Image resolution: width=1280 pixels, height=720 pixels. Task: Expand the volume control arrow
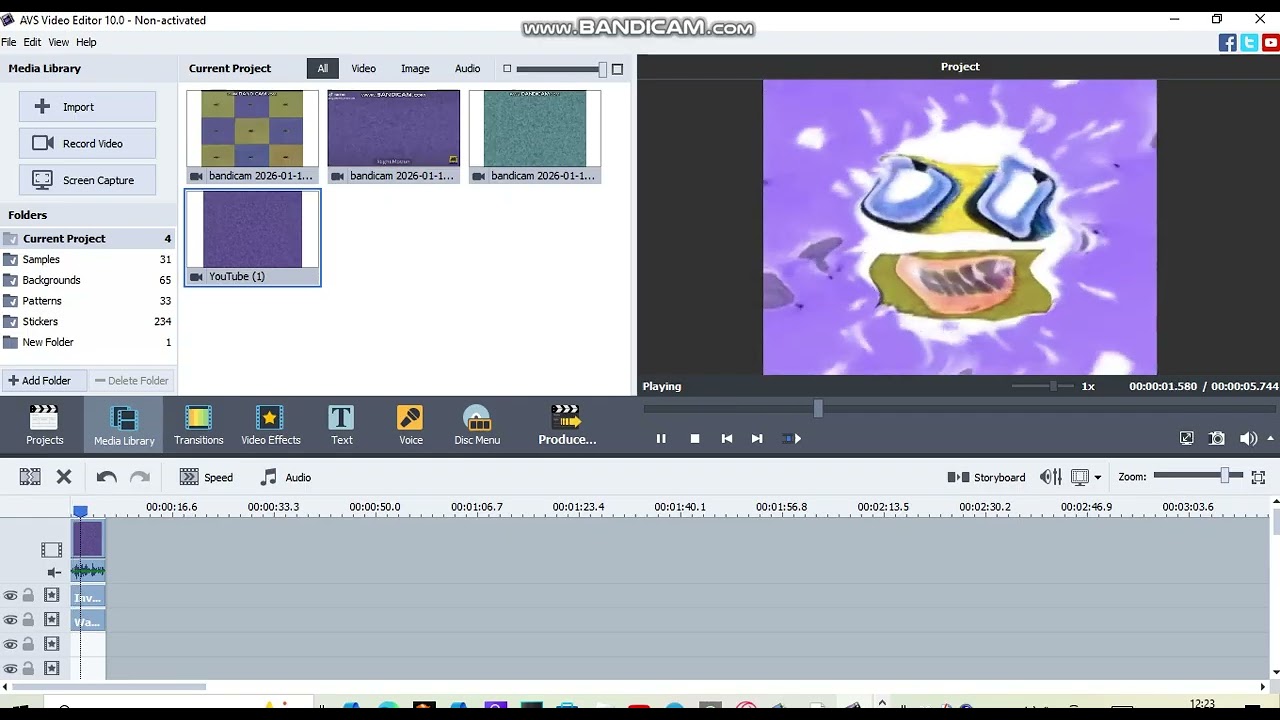coord(1271,438)
